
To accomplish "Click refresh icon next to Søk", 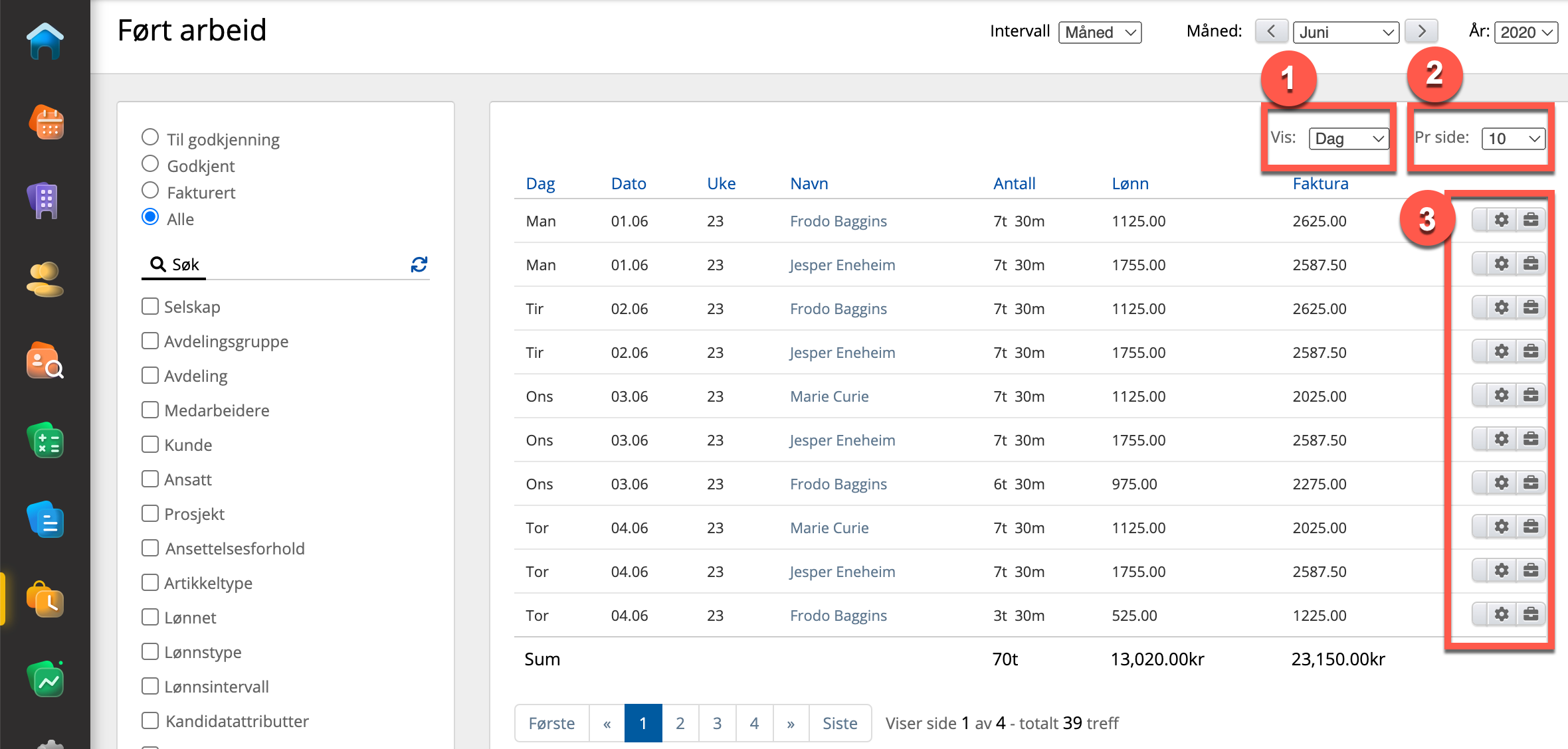I will pyautogui.click(x=419, y=264).
